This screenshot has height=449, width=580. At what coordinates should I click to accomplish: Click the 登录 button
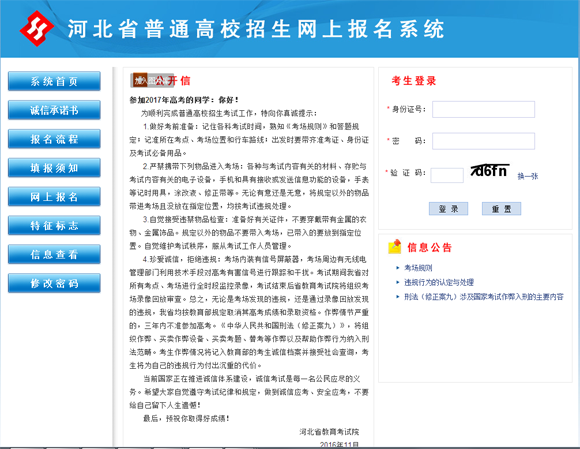pyautogui.click(x=448, y=209)
